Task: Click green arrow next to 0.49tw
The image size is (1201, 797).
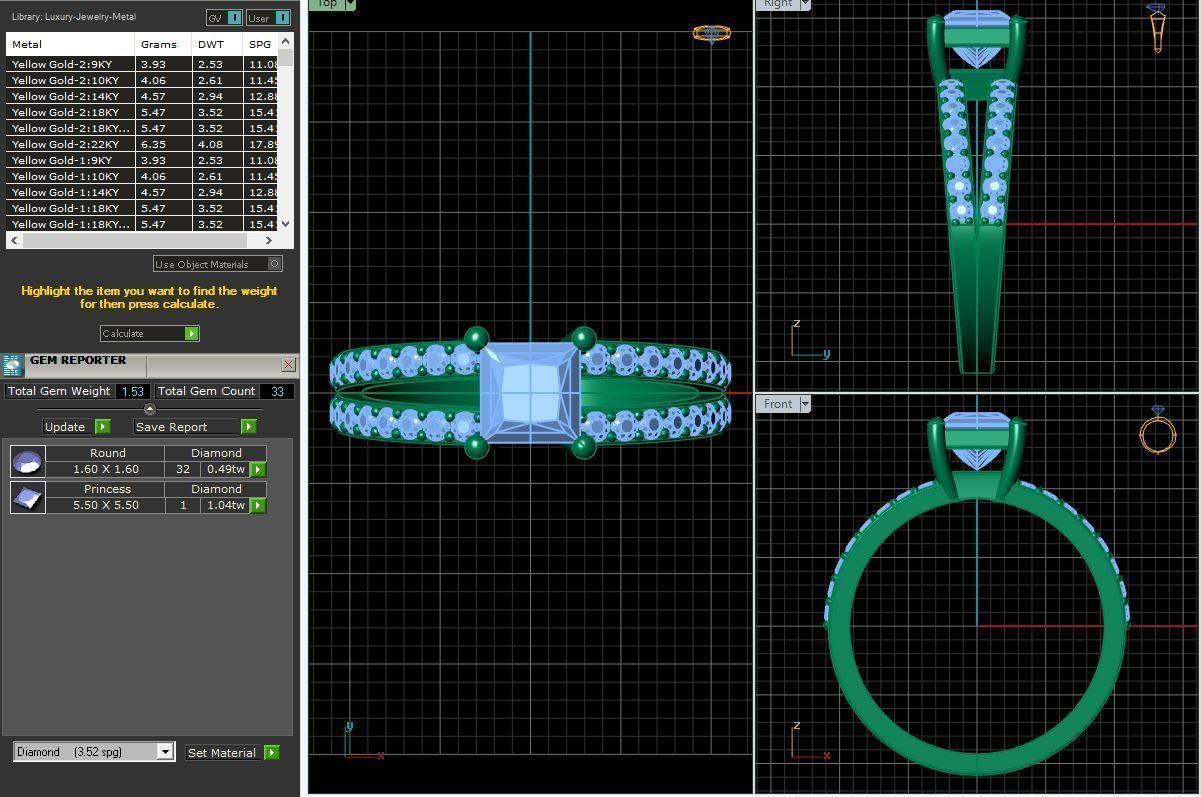Action: coord(258,469)
